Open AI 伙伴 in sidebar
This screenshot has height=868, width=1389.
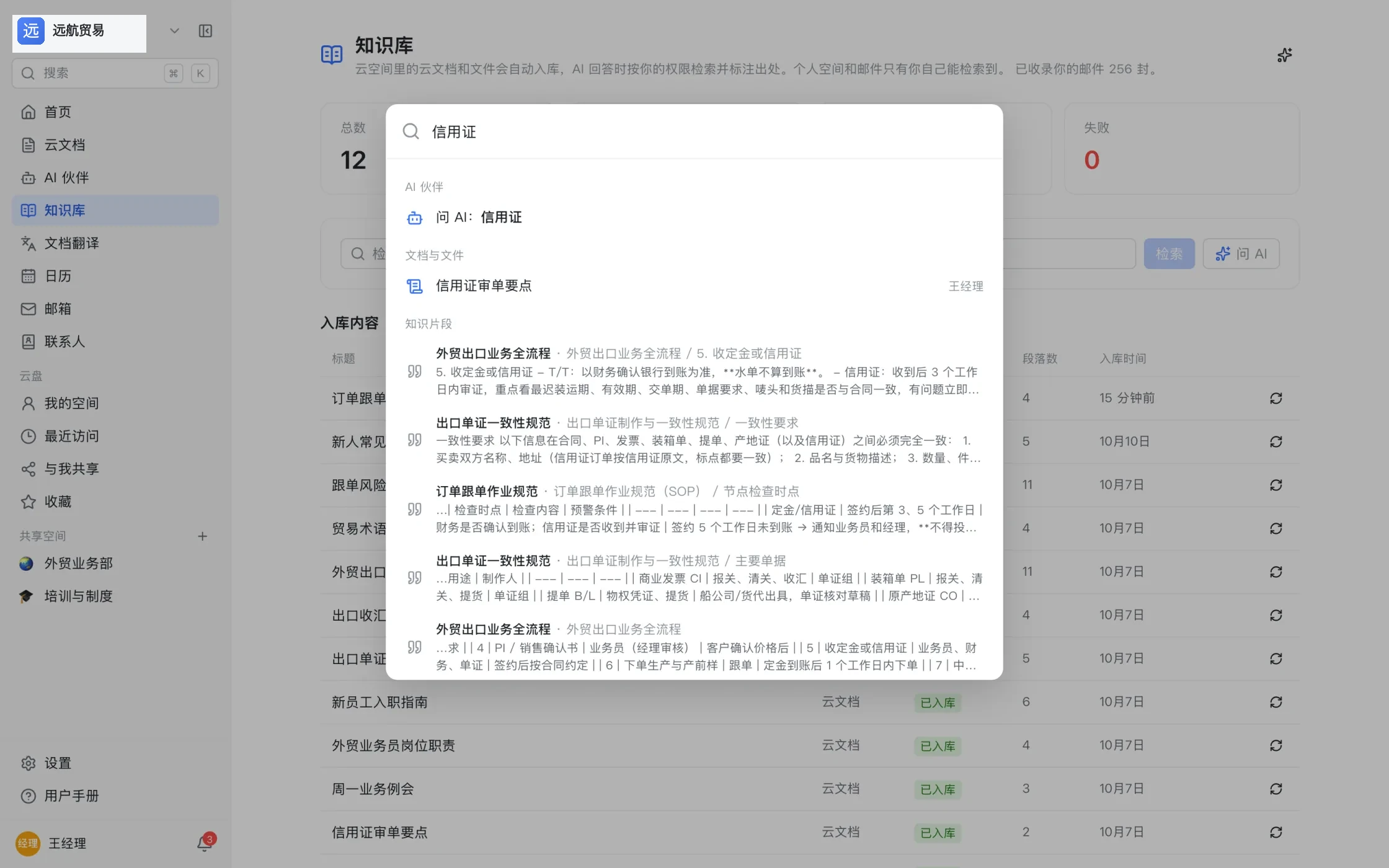(115, 178)
